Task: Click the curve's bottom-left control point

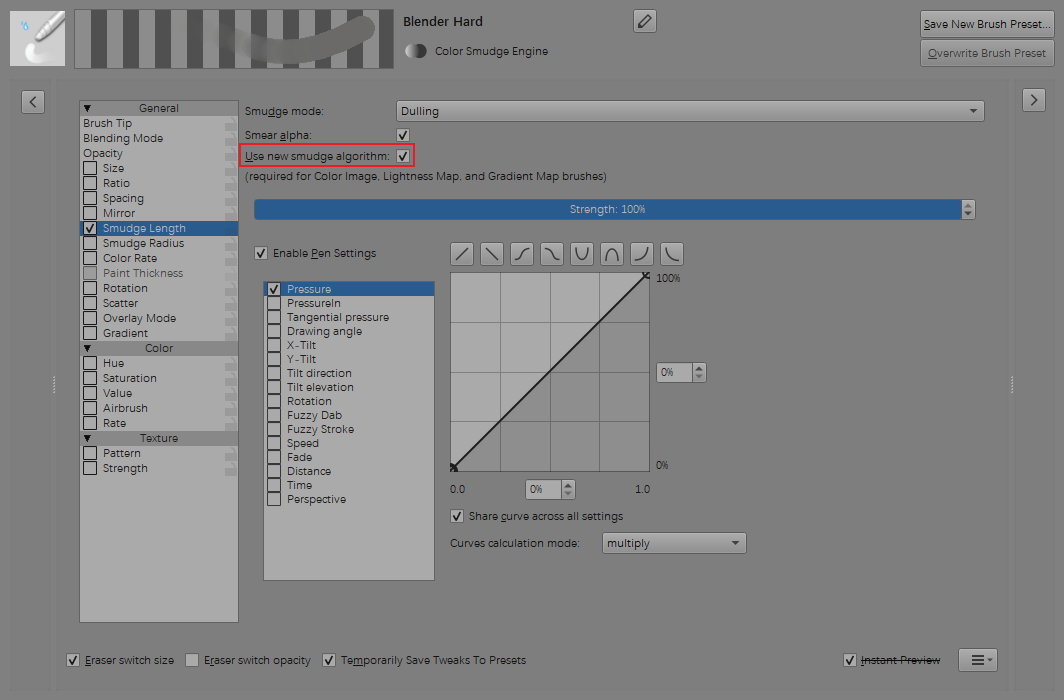Action: pos(453,467)
